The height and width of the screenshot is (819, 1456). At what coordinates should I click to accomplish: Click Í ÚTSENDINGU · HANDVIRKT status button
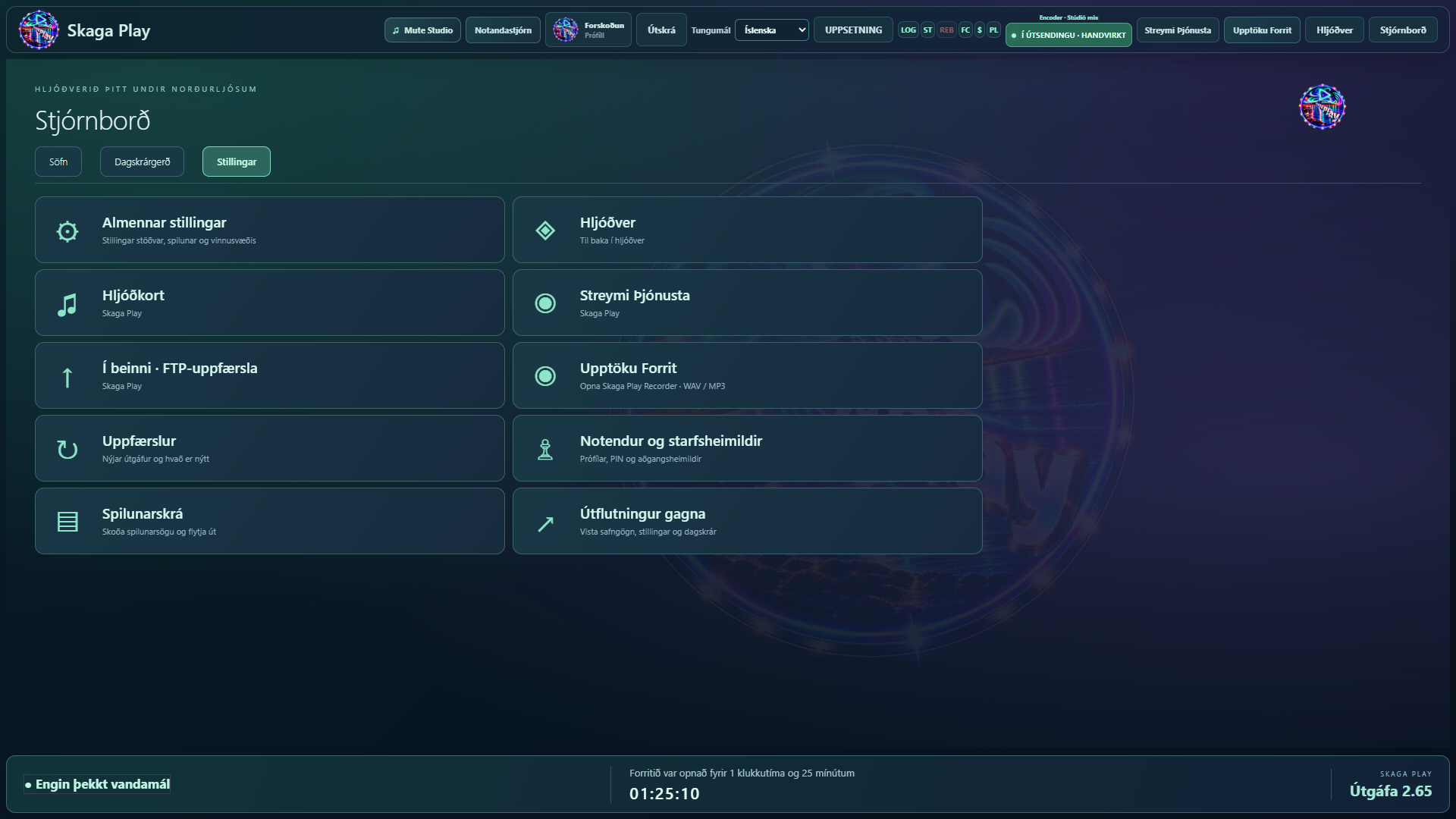(x=1068, y=35)
